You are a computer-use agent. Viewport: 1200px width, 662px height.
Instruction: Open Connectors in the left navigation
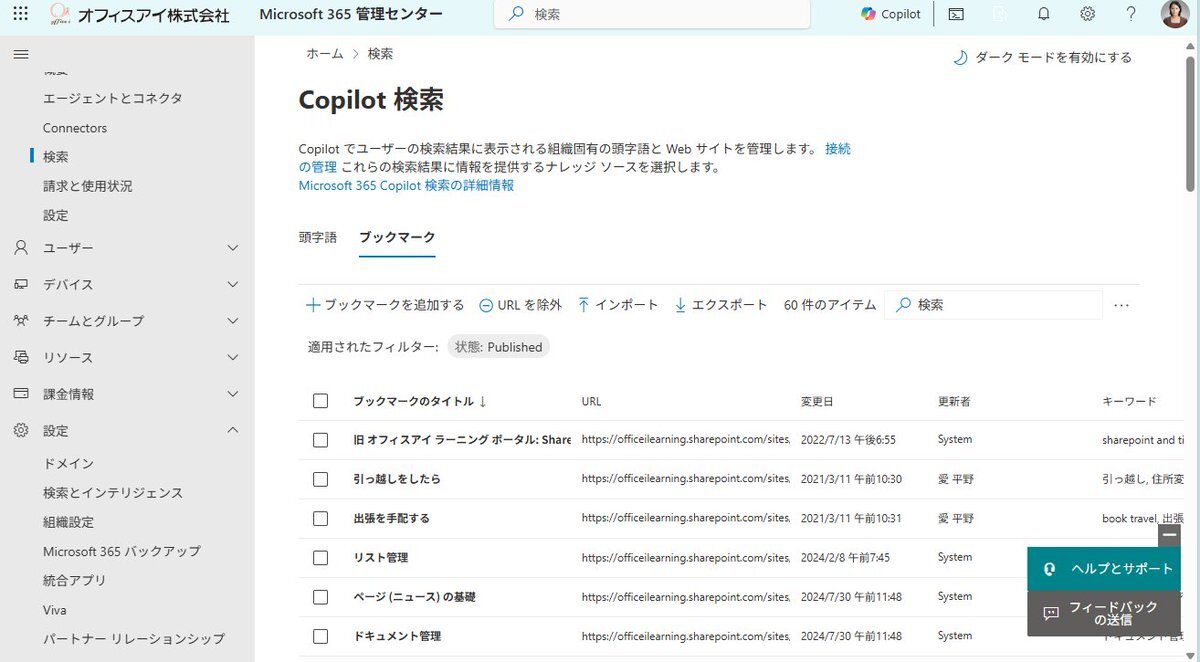(75, 128)
